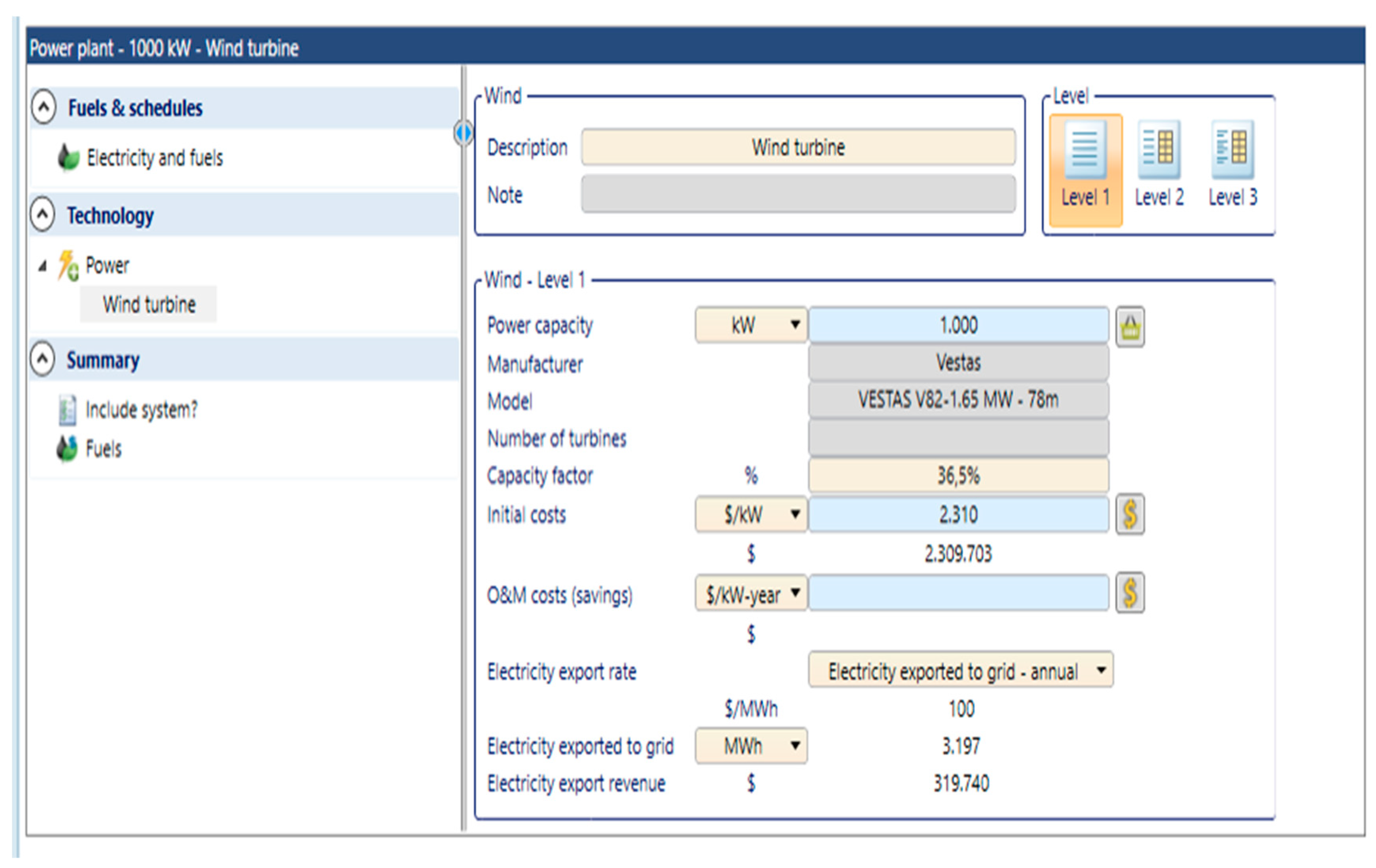Click the Electricity and fuels leaf icon

68,158
